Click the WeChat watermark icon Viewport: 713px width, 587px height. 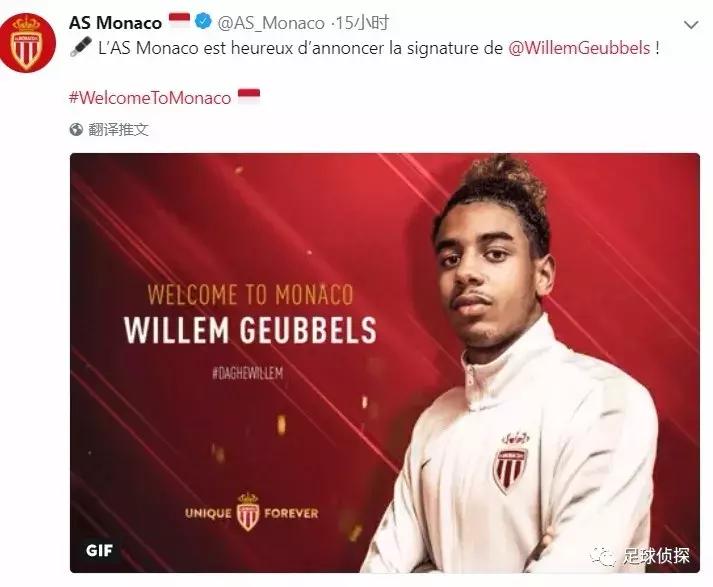tap(603, 556)
